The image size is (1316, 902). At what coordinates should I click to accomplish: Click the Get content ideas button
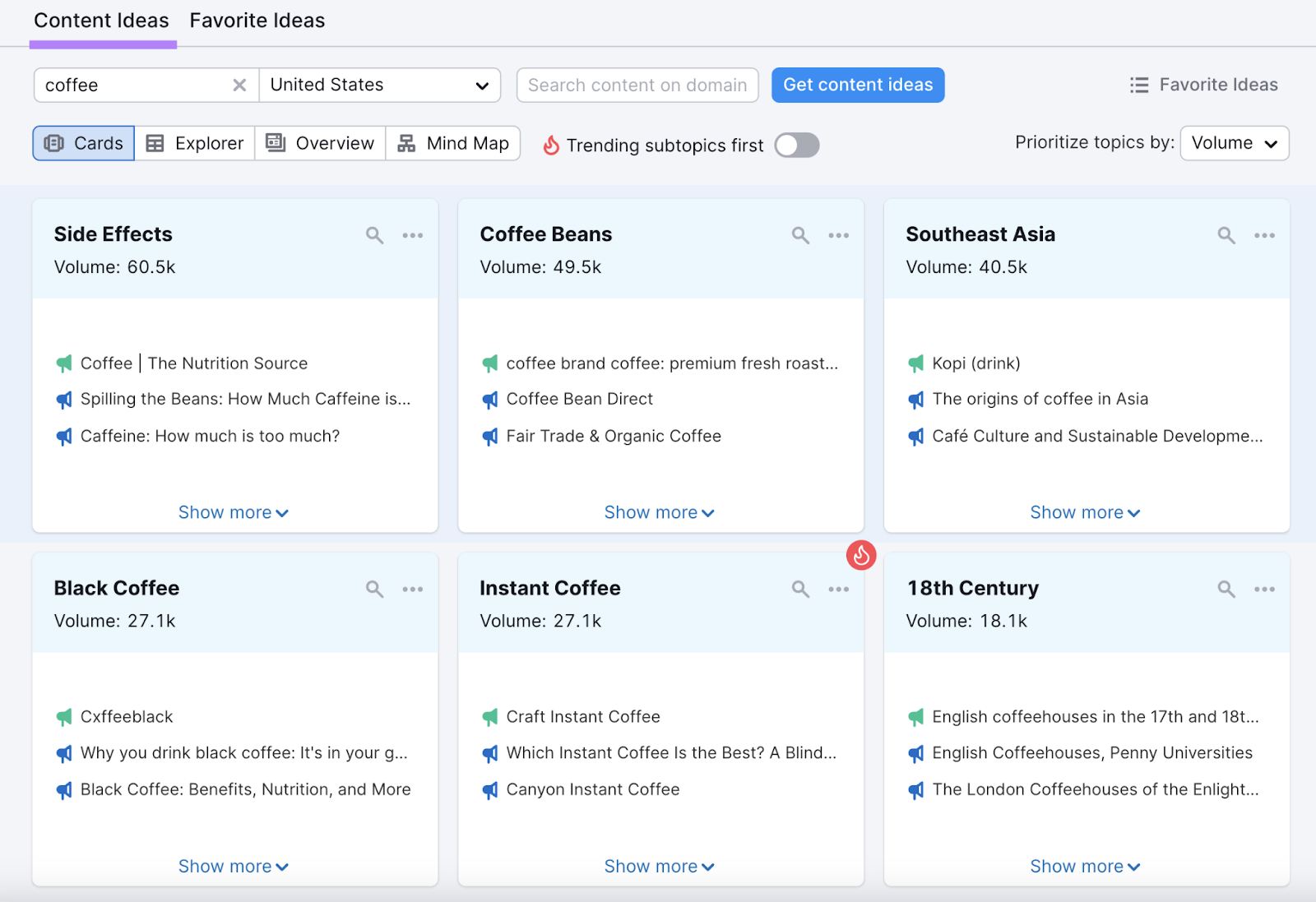tap(857, 85)
